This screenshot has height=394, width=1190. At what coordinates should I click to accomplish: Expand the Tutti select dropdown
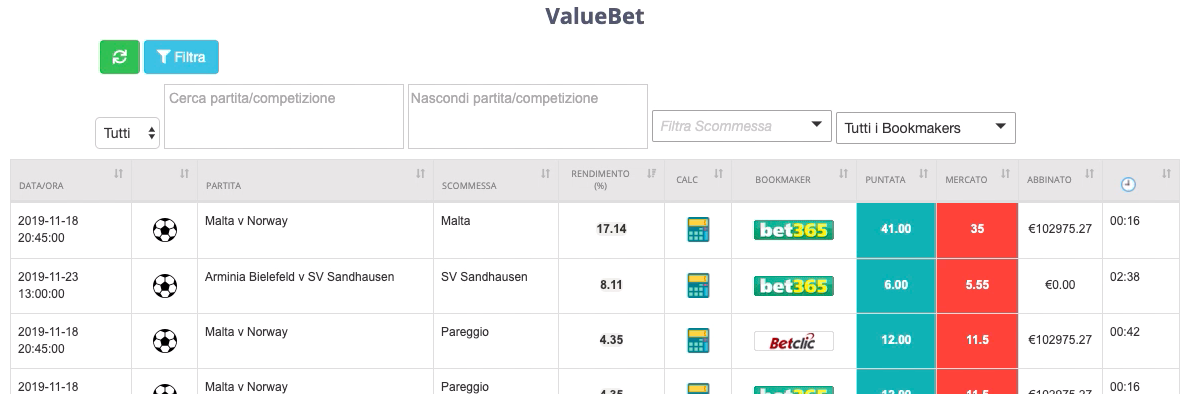[x=128, y=133]
